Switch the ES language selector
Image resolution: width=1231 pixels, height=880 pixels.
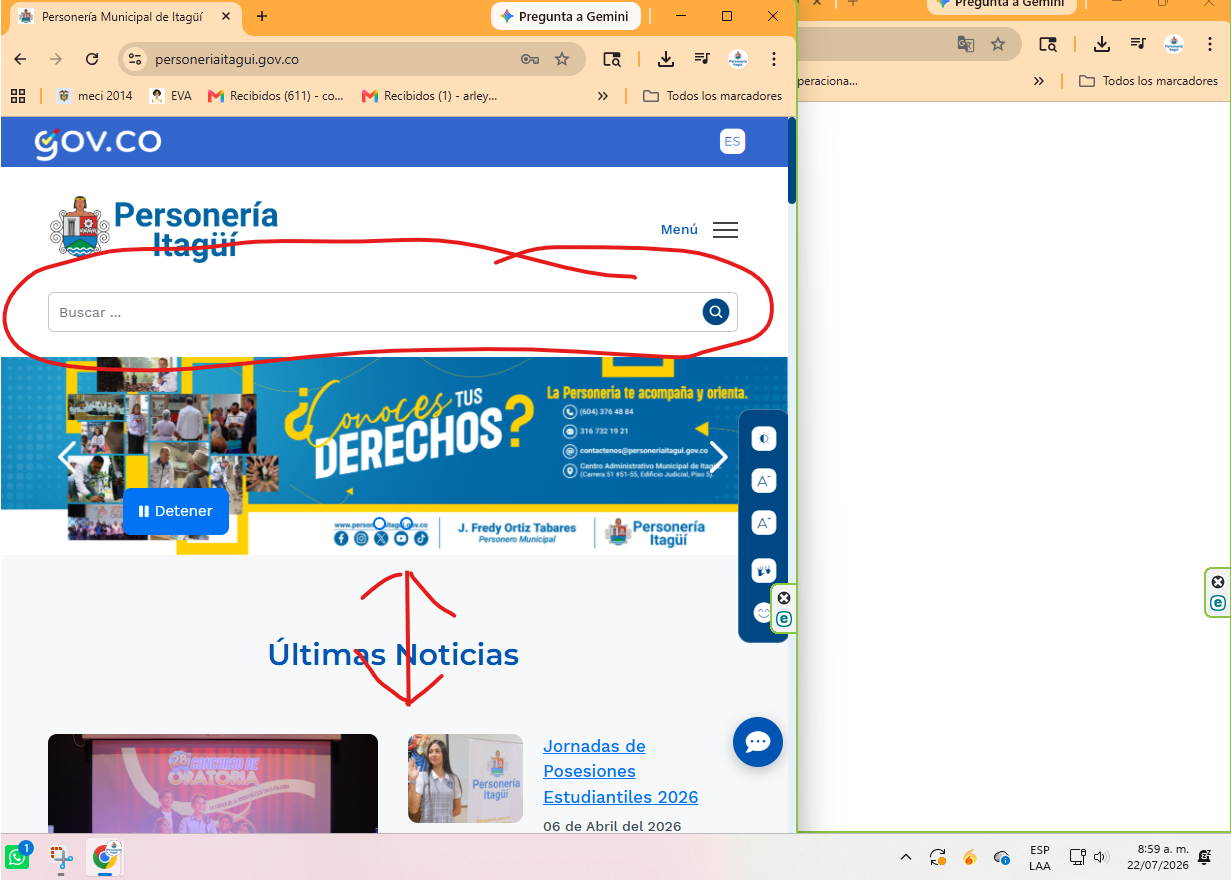(x=732, y=141)
